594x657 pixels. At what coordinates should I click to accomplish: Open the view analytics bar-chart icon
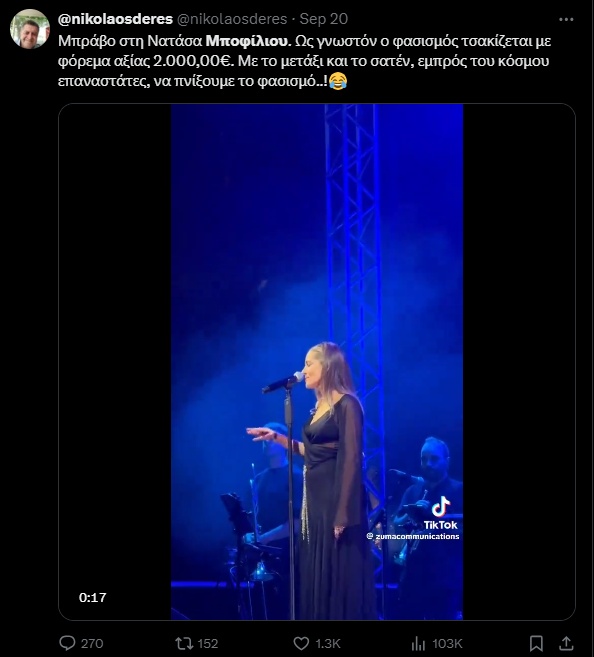(x=418, y=643)
